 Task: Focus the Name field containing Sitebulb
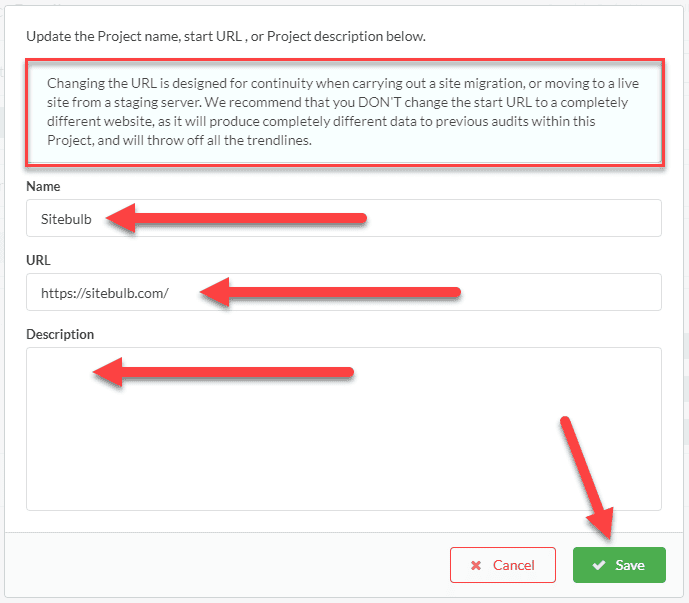coord(344,218)
